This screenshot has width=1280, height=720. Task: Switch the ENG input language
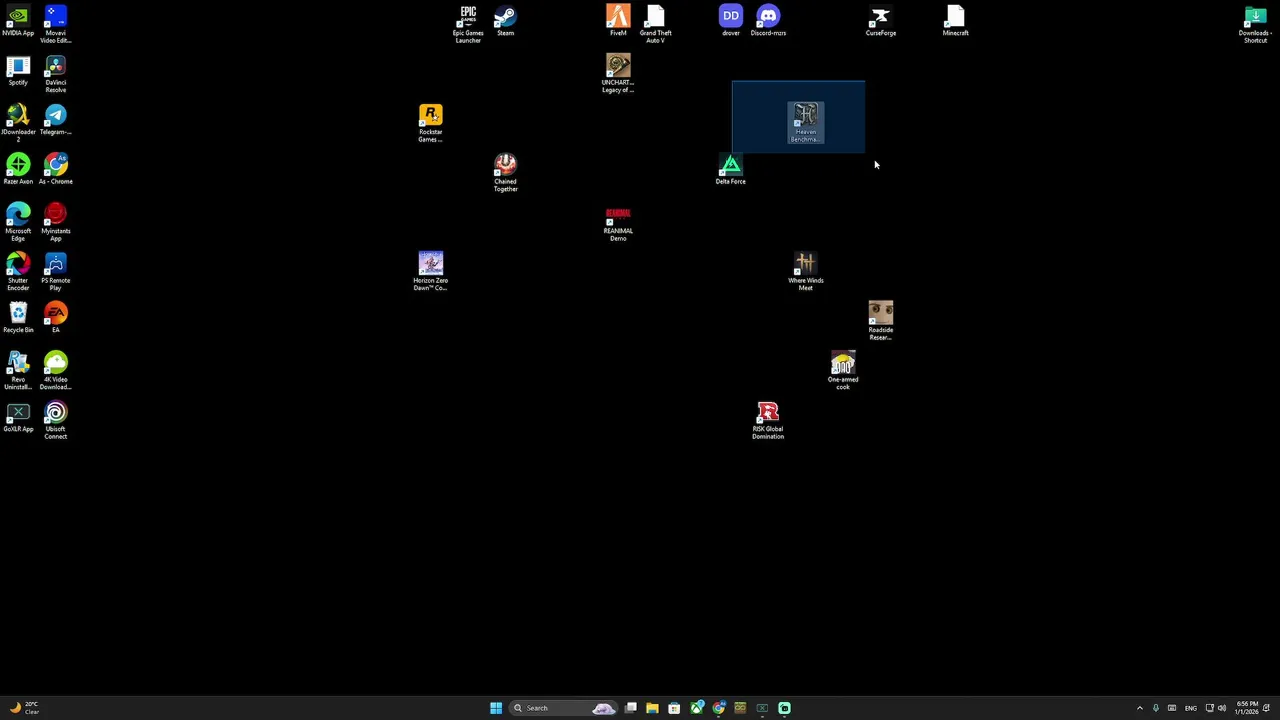pos(1190,708)
